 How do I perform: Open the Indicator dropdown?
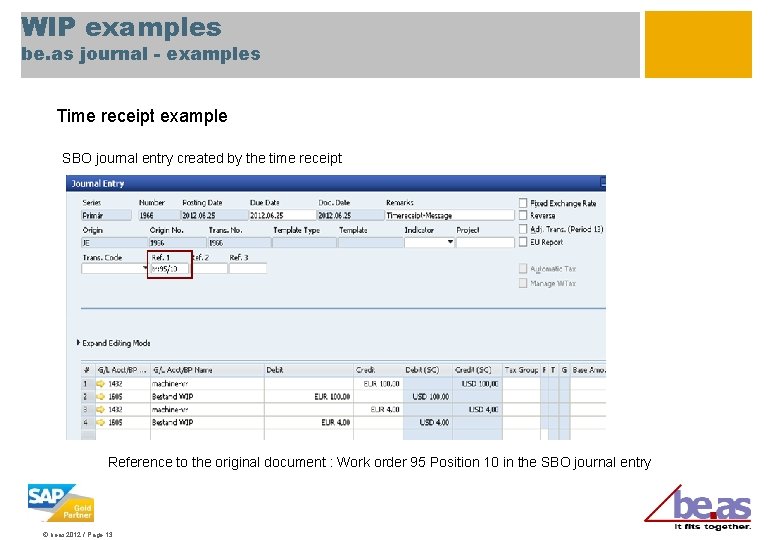(x=450, y=242)
